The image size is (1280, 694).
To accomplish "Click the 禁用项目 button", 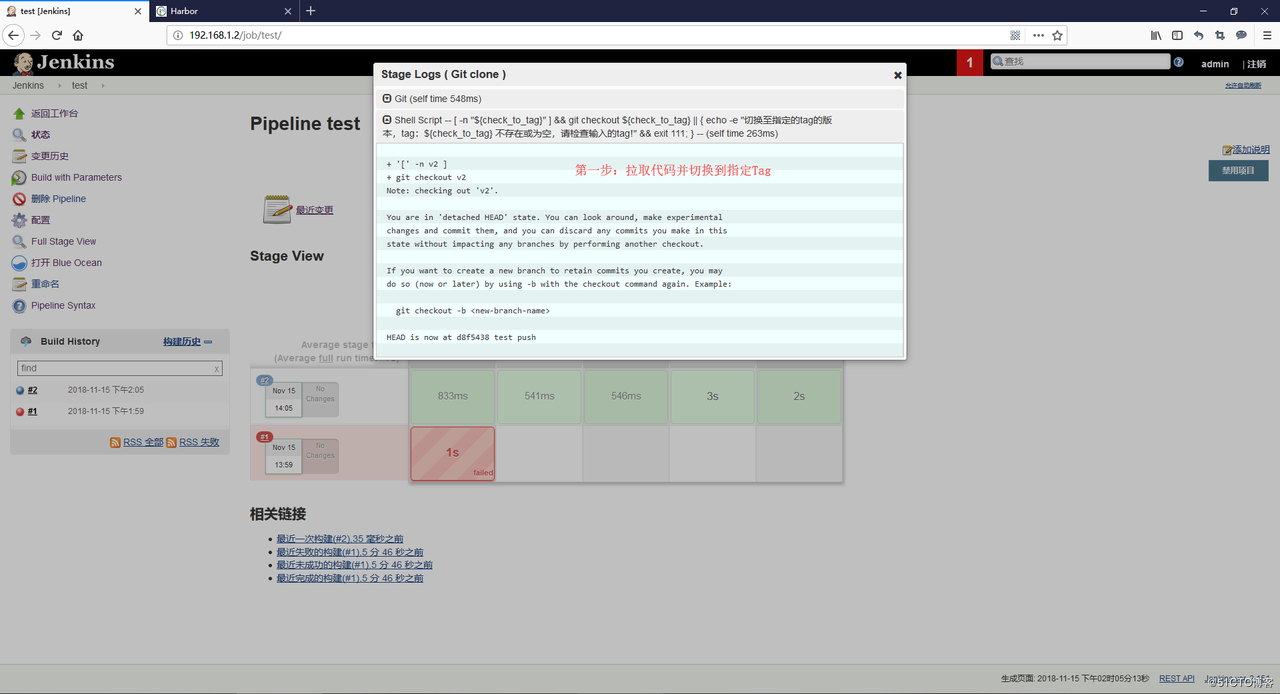I will (1238, 170).
